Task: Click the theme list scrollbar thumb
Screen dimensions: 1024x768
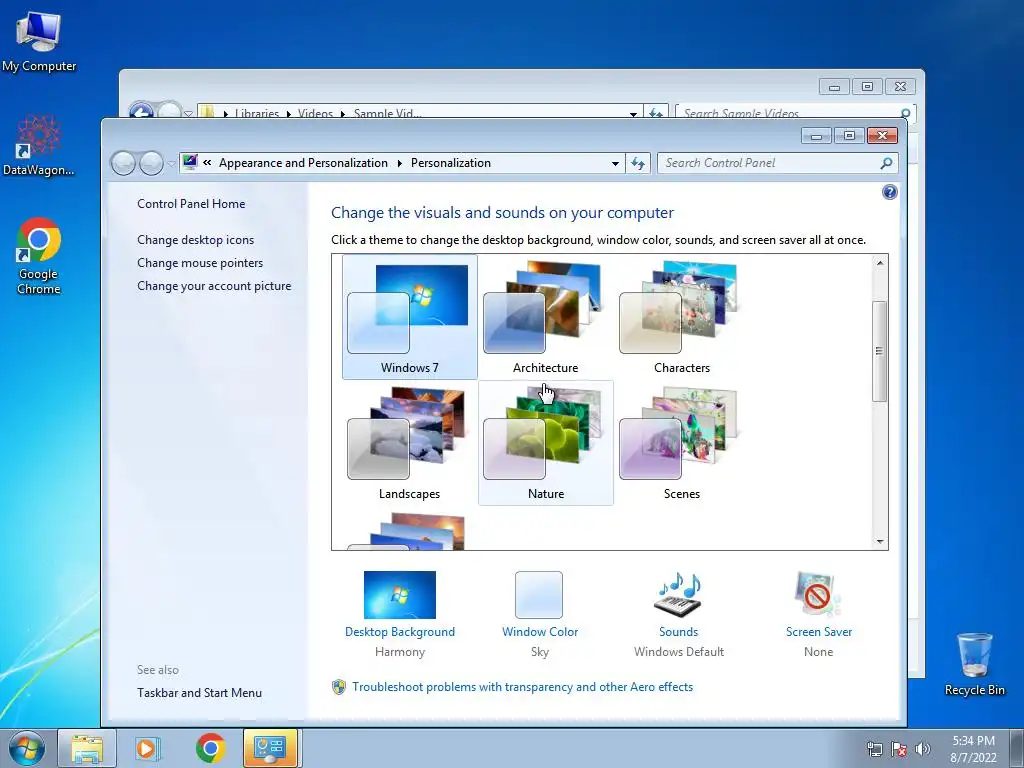Action: 880,351
